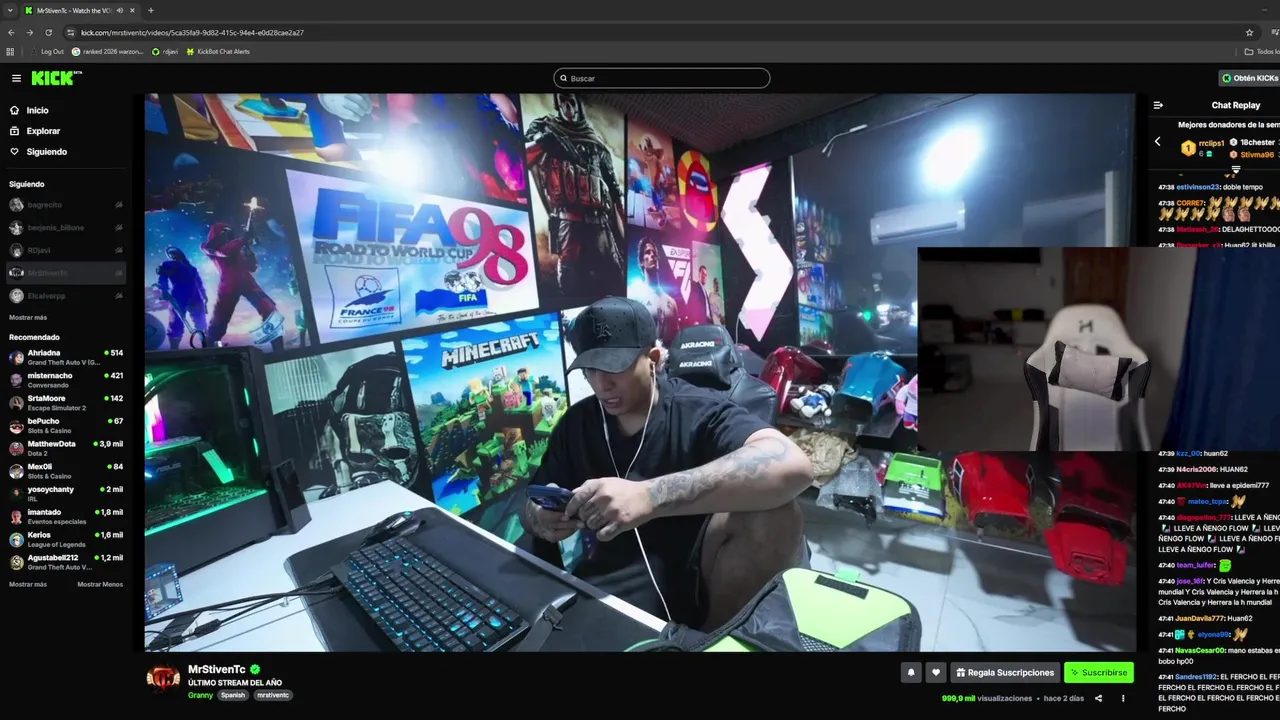Open benjenis_billone followed channel

[65, 228]
